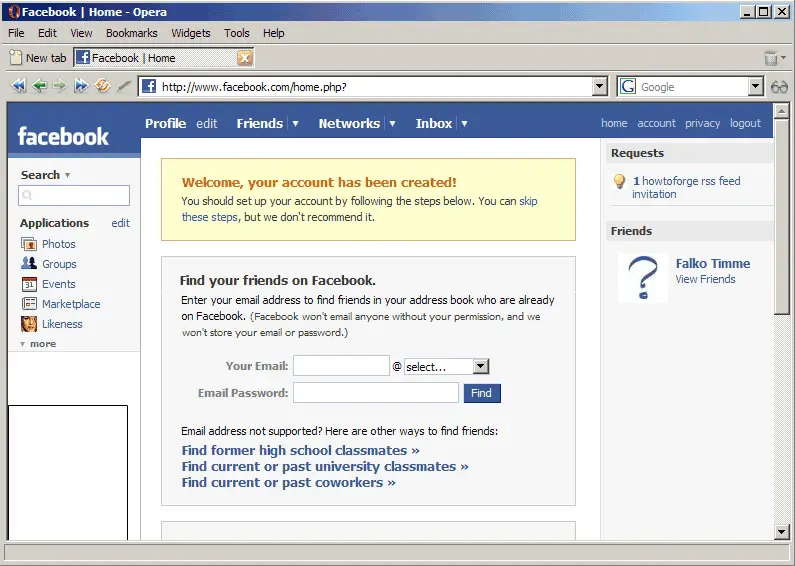Open Likeness application icon
795x566 pixels.
point(29,324)
